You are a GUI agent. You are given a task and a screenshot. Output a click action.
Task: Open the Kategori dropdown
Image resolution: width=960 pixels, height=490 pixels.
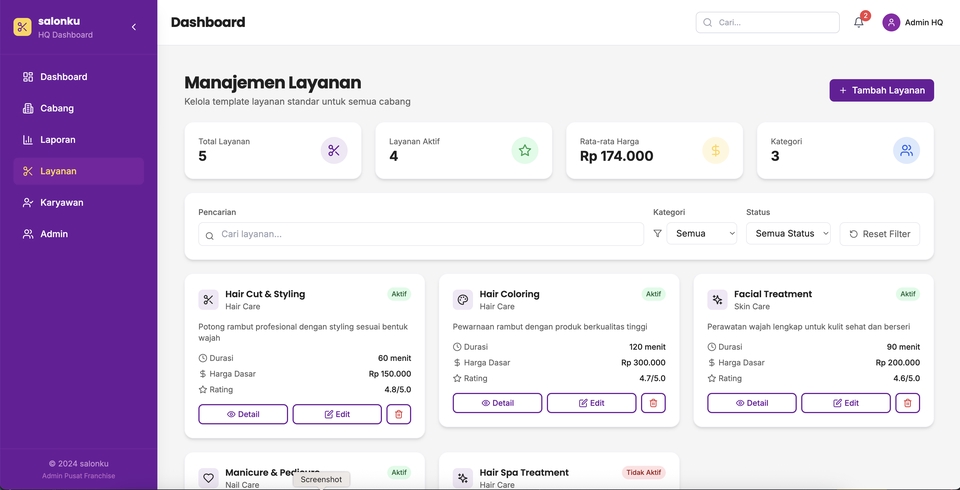702,234
